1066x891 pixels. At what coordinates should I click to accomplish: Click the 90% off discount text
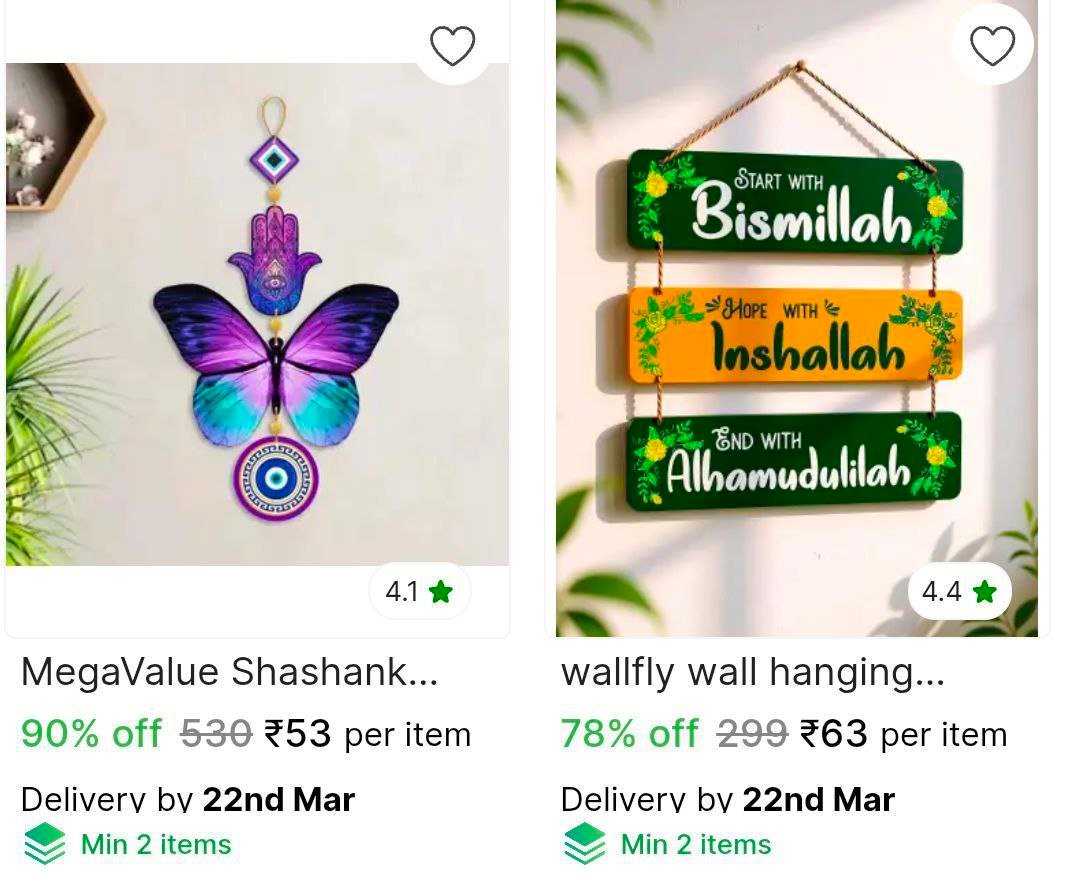click(x=92, y=734)
